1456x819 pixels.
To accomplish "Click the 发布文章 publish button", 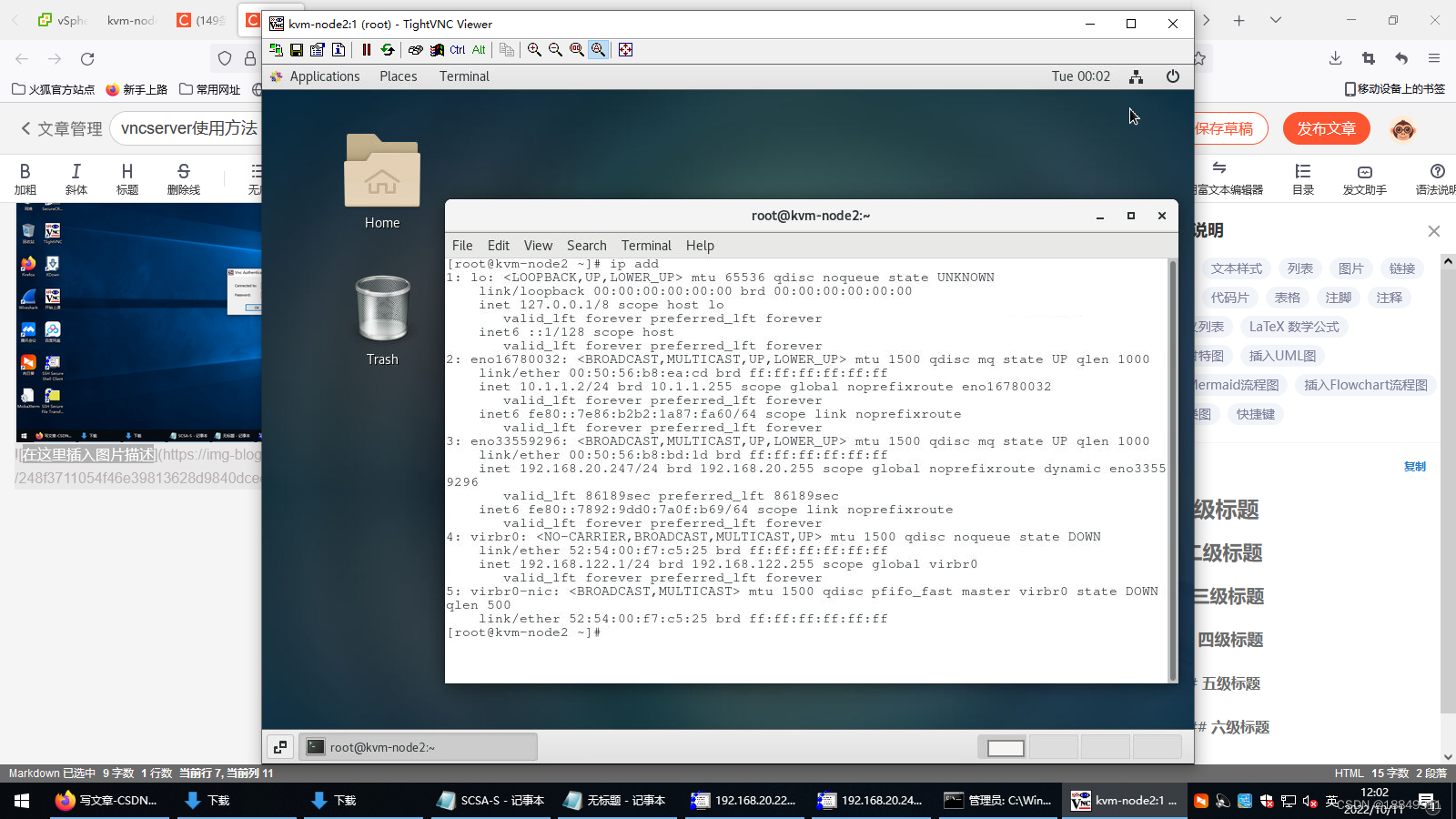I will point(1326,128).
